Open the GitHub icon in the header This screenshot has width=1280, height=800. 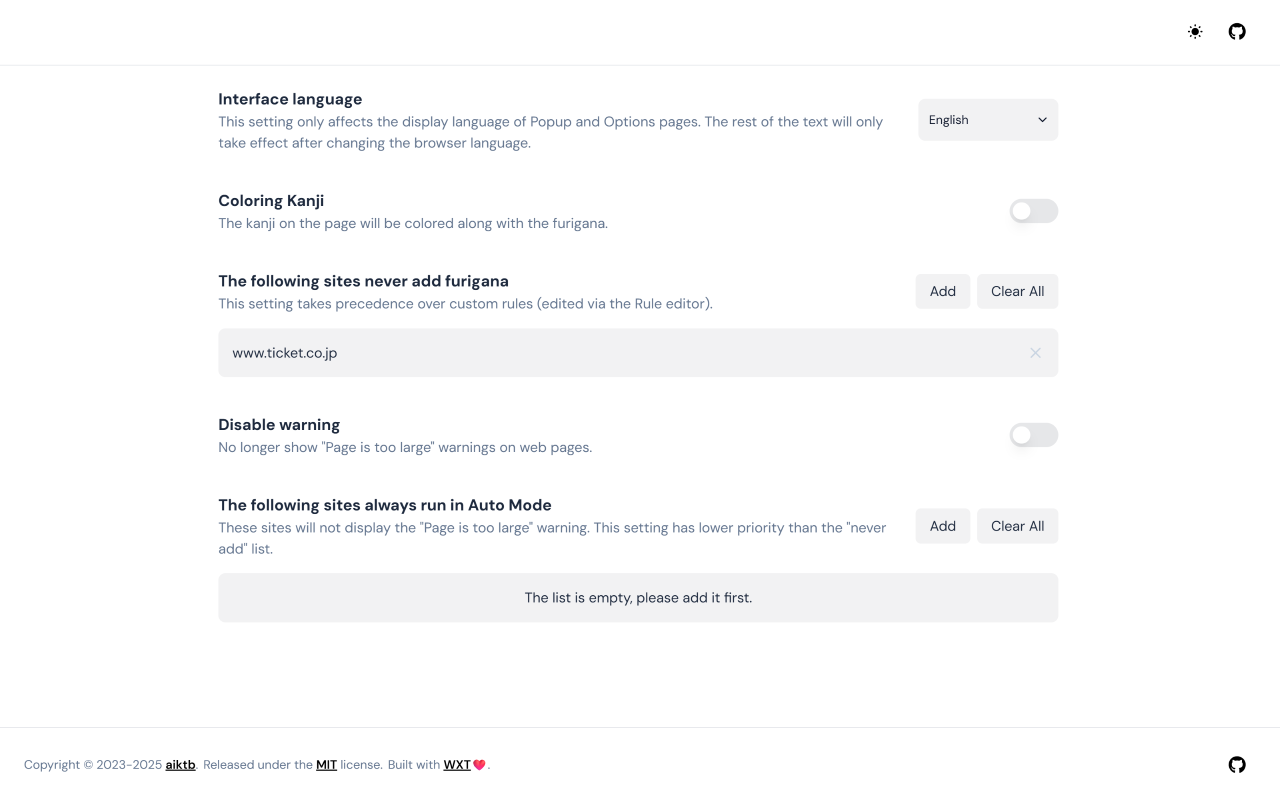pos(1237,32)
